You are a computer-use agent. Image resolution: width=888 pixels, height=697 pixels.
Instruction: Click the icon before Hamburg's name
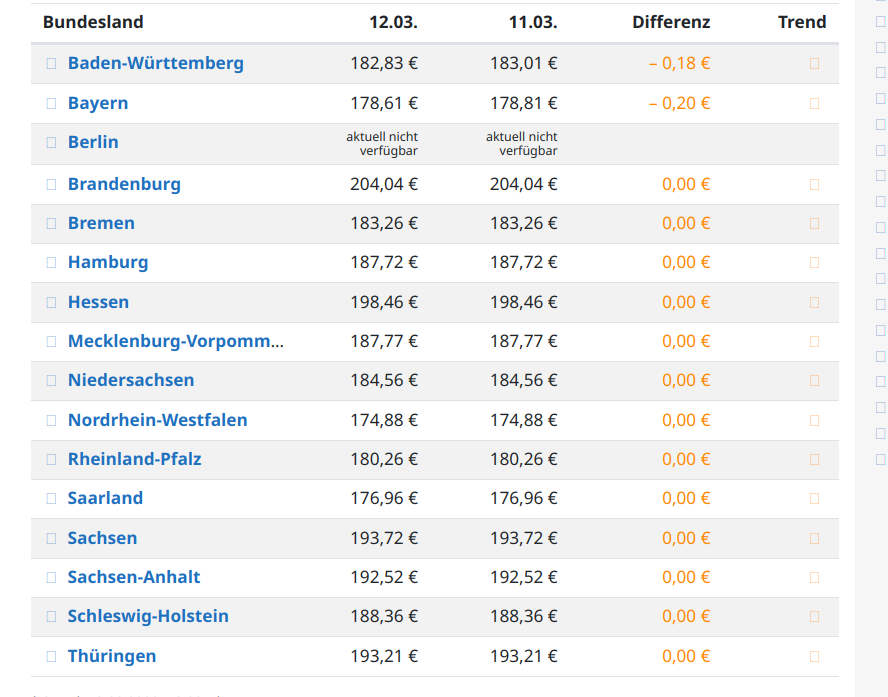(x=52, y=263)
